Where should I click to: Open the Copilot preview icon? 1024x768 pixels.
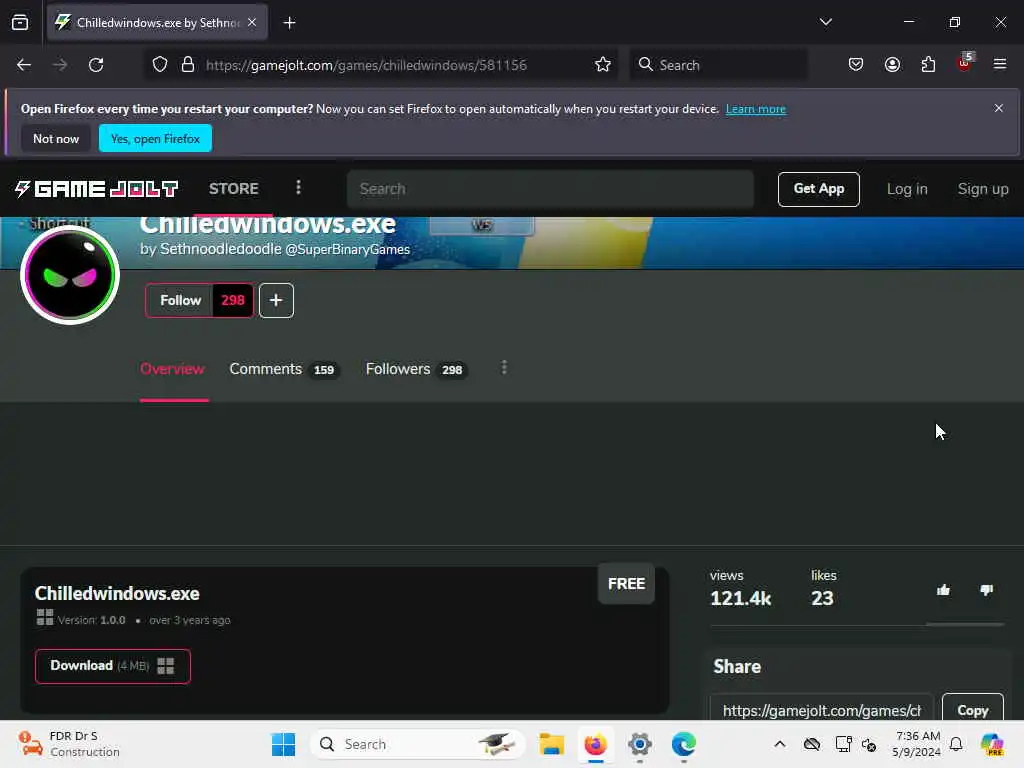992,744
